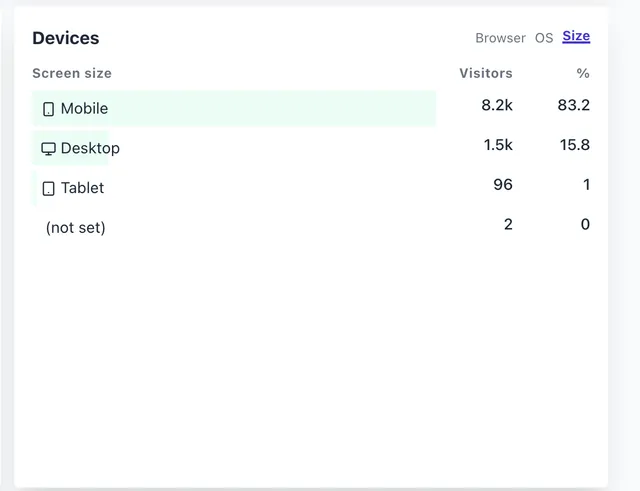The width and height of the screenshot is (640, 491).
Task: Click the Visitors column header
Action: click(486, 73)
